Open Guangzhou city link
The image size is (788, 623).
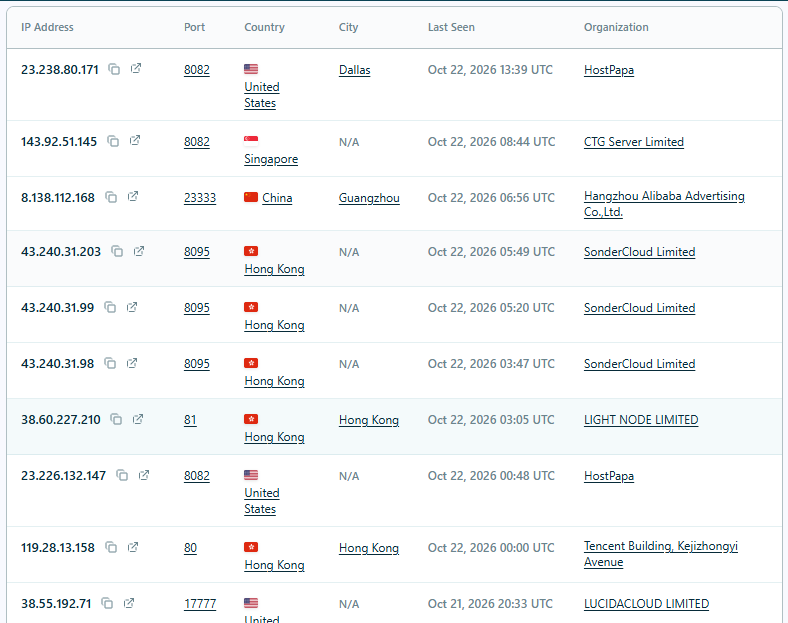pos(369,198)
